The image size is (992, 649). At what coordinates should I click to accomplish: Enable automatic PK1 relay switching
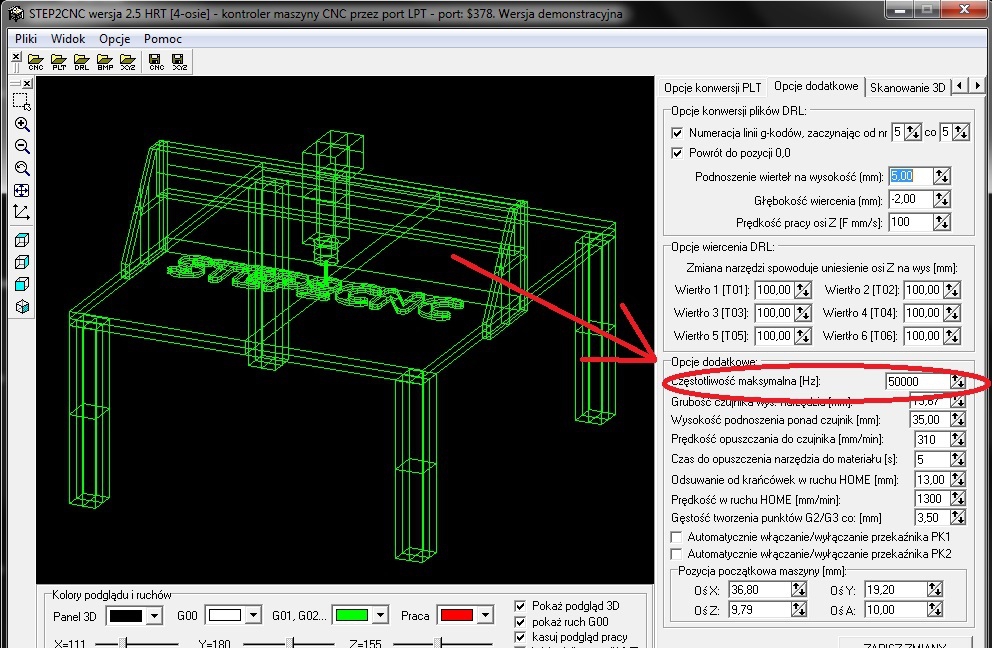point(676,537)
